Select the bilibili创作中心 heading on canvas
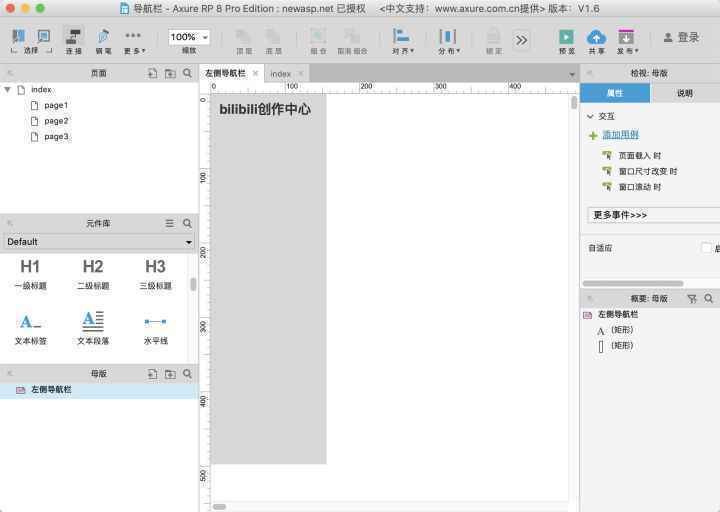The image size is (720, 512). click(x=265, y=109)
